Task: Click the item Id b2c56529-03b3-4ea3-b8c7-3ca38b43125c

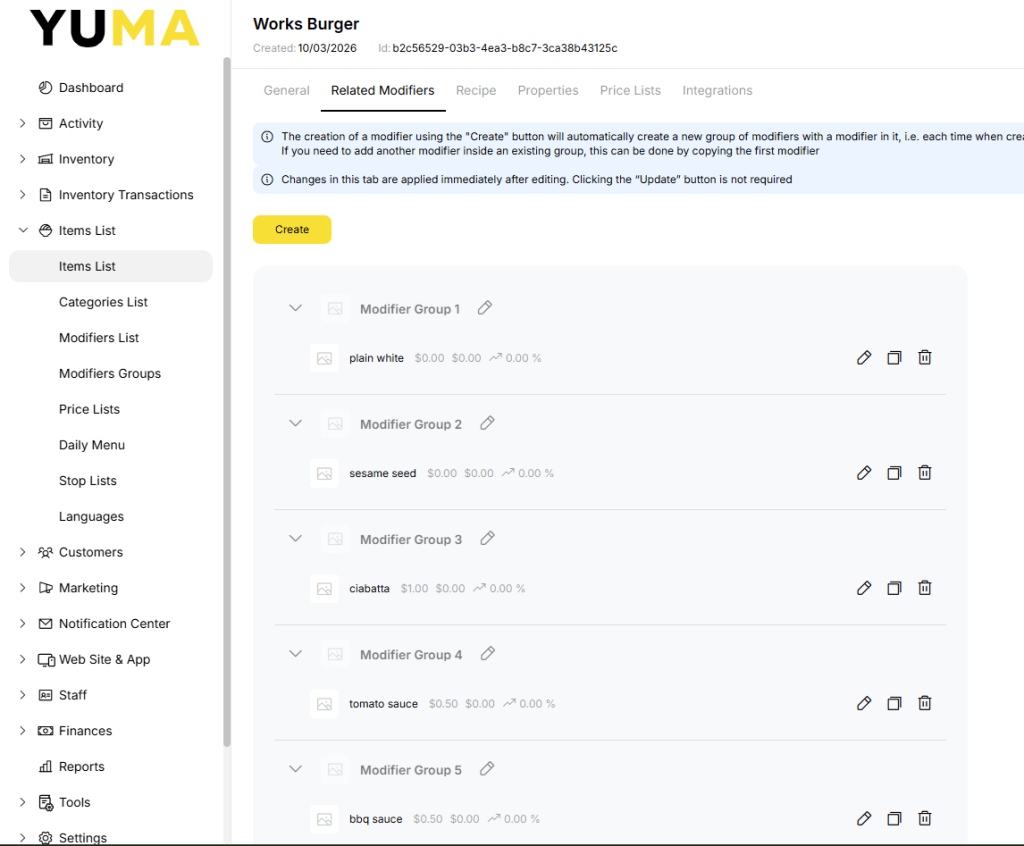Action: pos(504,48)
